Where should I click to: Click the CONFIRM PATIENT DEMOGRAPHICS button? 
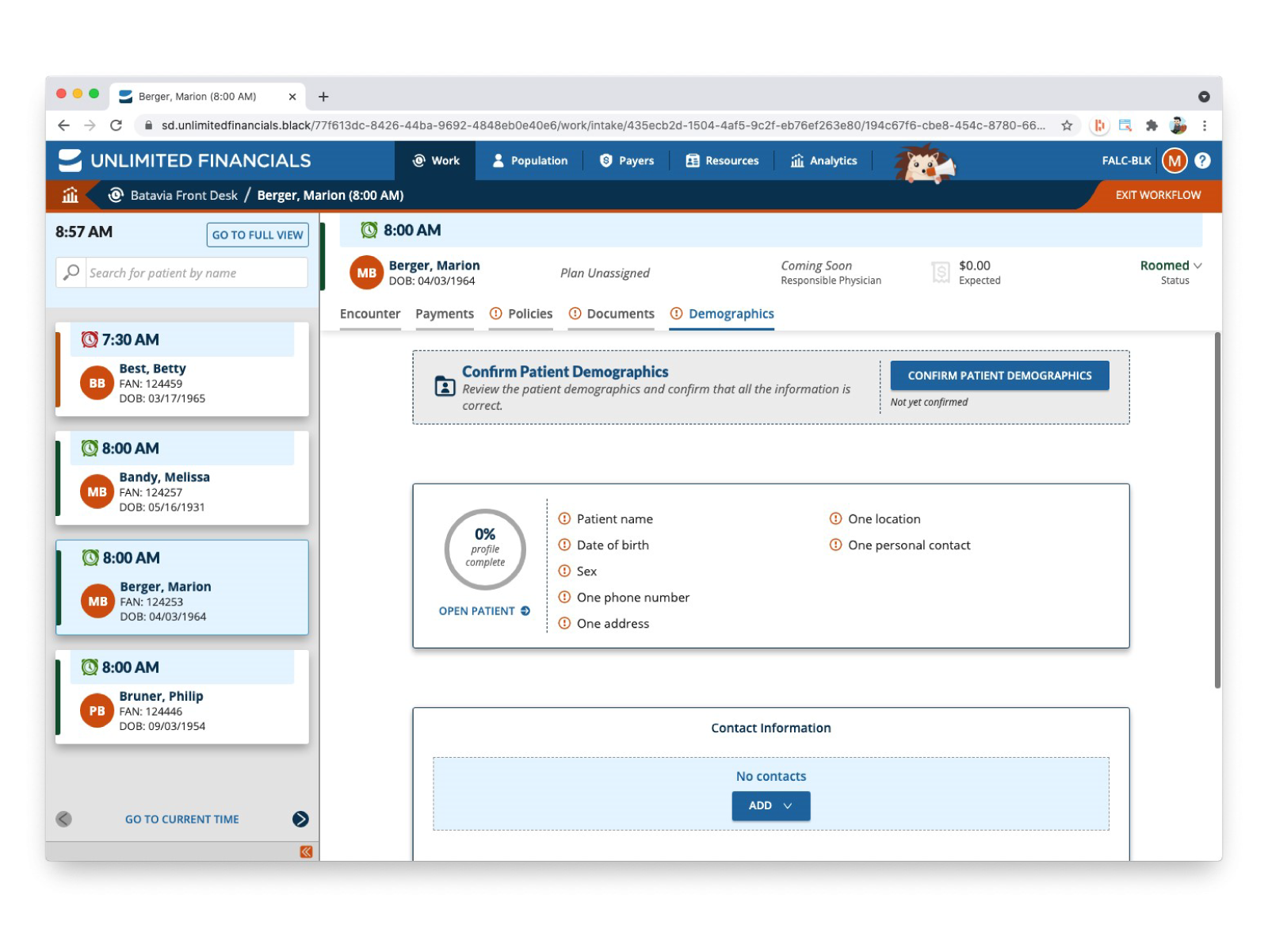[x=999, y=375]
